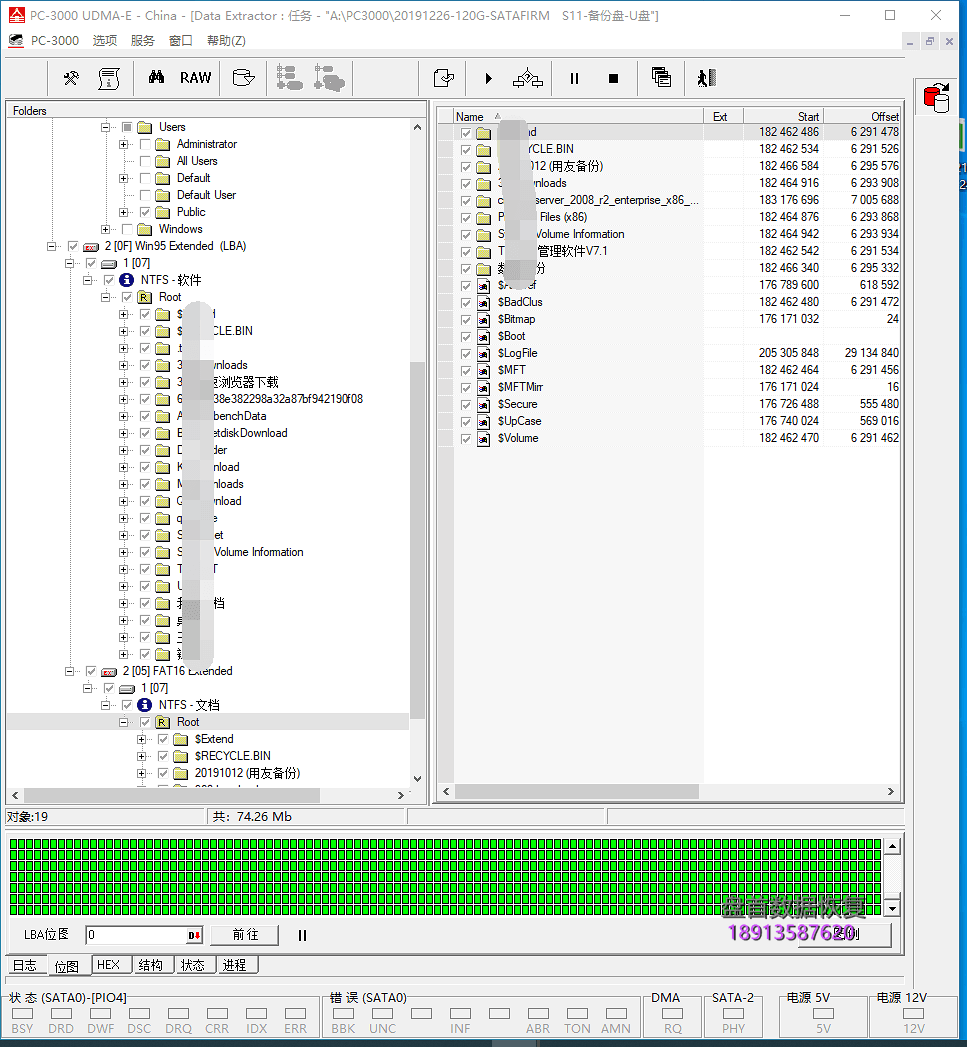Click the $MFT file icon
Image resolution: width=967 pixels, height=1047 pixels.
(x=484, y=371)
